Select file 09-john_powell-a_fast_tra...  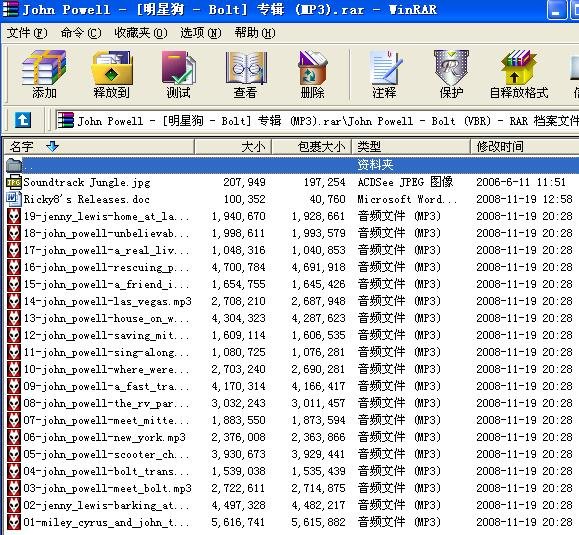[106, 386]
